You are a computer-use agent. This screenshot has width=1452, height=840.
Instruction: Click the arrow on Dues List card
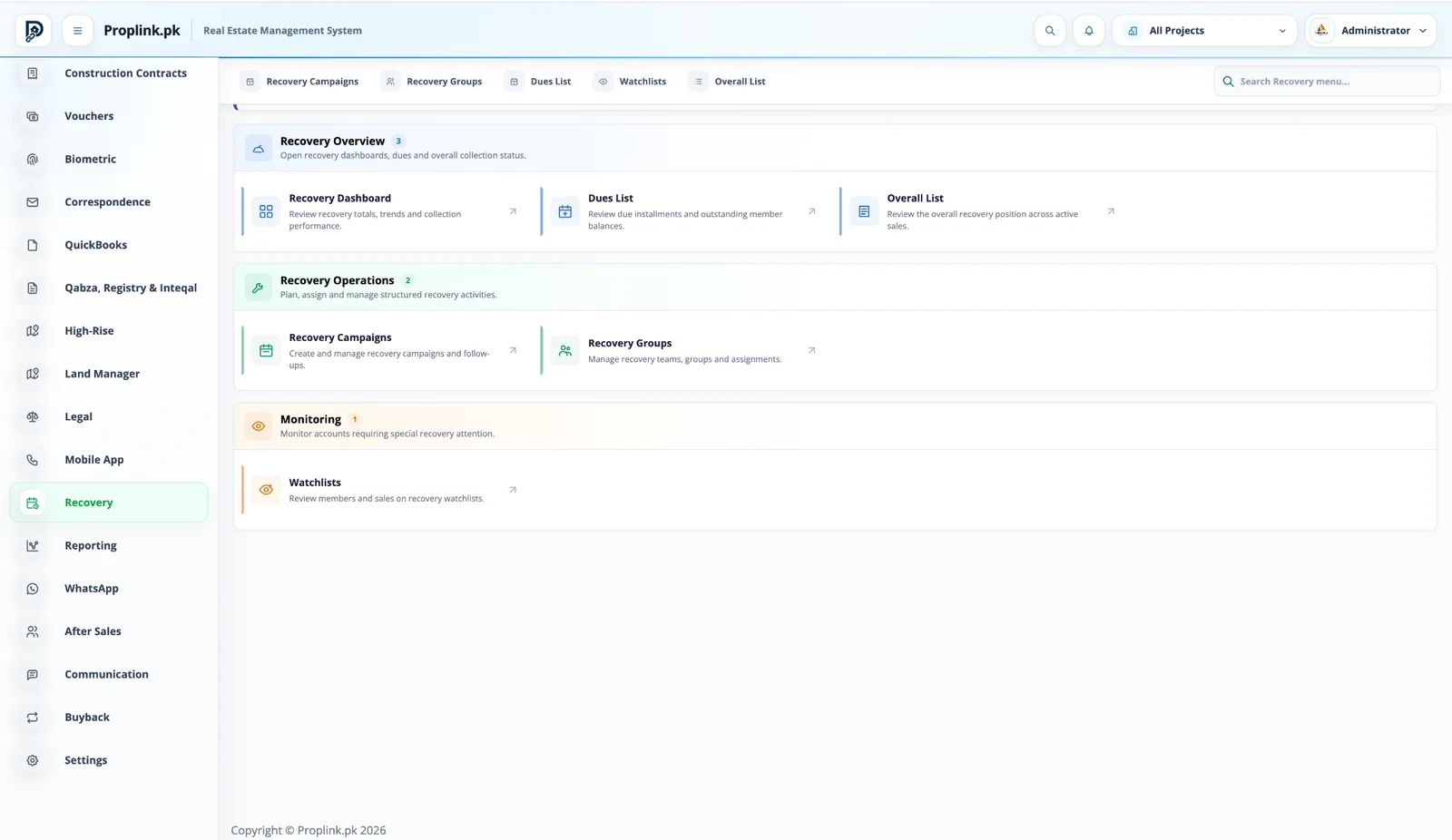(x=812, y=211)
